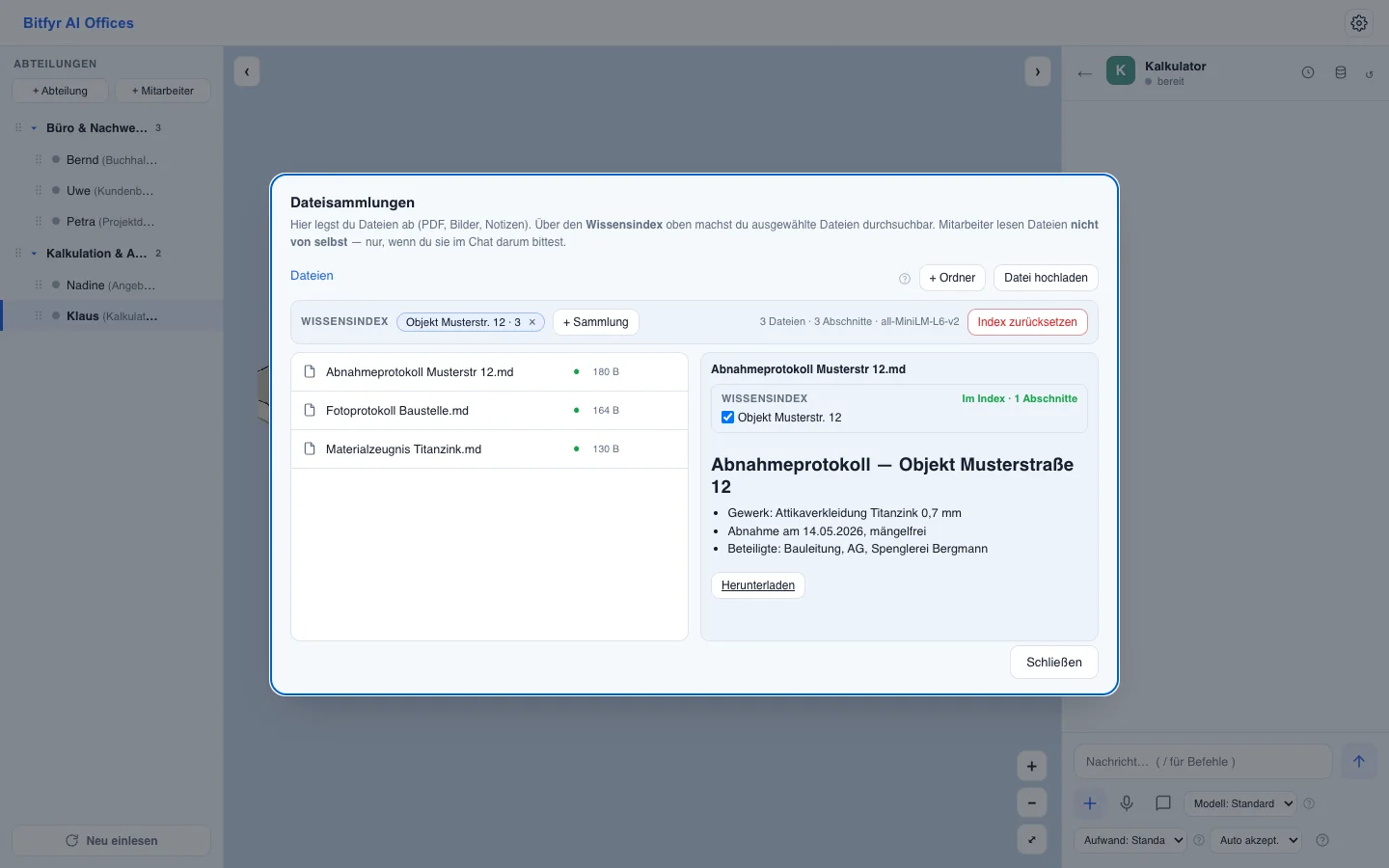
Task: Open the Auto akzept. dropdown
Action: pyautogui.click(x=1256, y=840)
